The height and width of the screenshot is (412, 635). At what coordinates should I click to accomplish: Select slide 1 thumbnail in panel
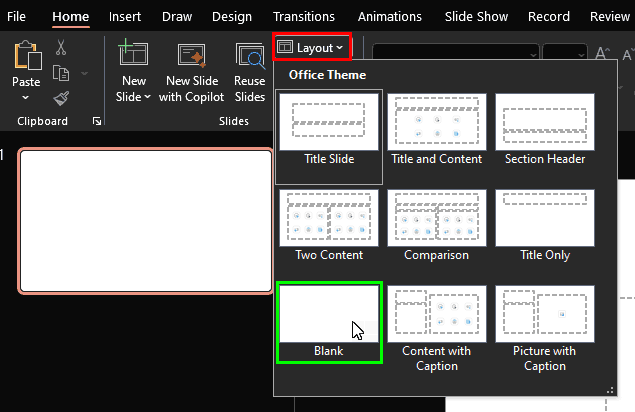coord(145,221)
